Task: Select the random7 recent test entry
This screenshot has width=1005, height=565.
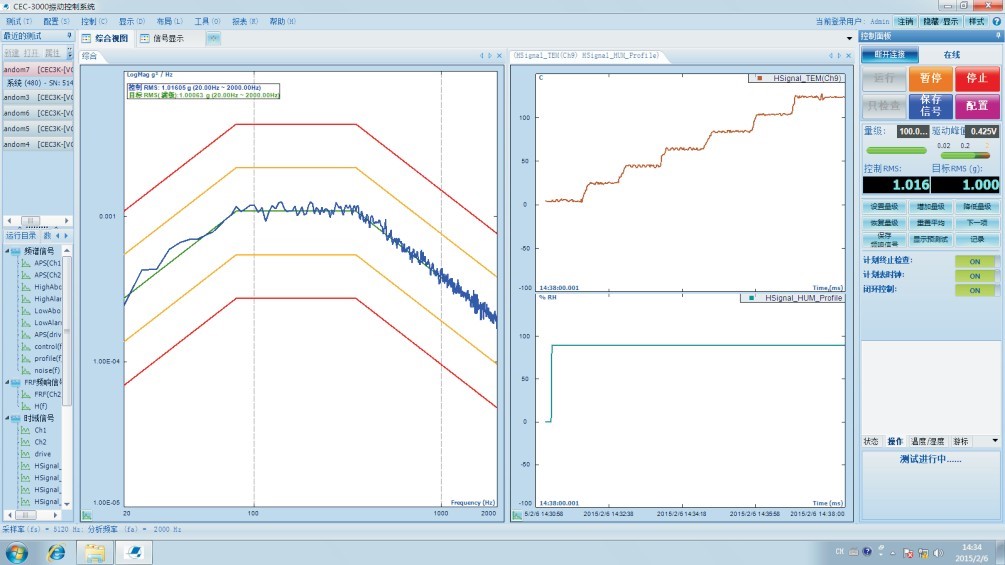Action: 36,70
